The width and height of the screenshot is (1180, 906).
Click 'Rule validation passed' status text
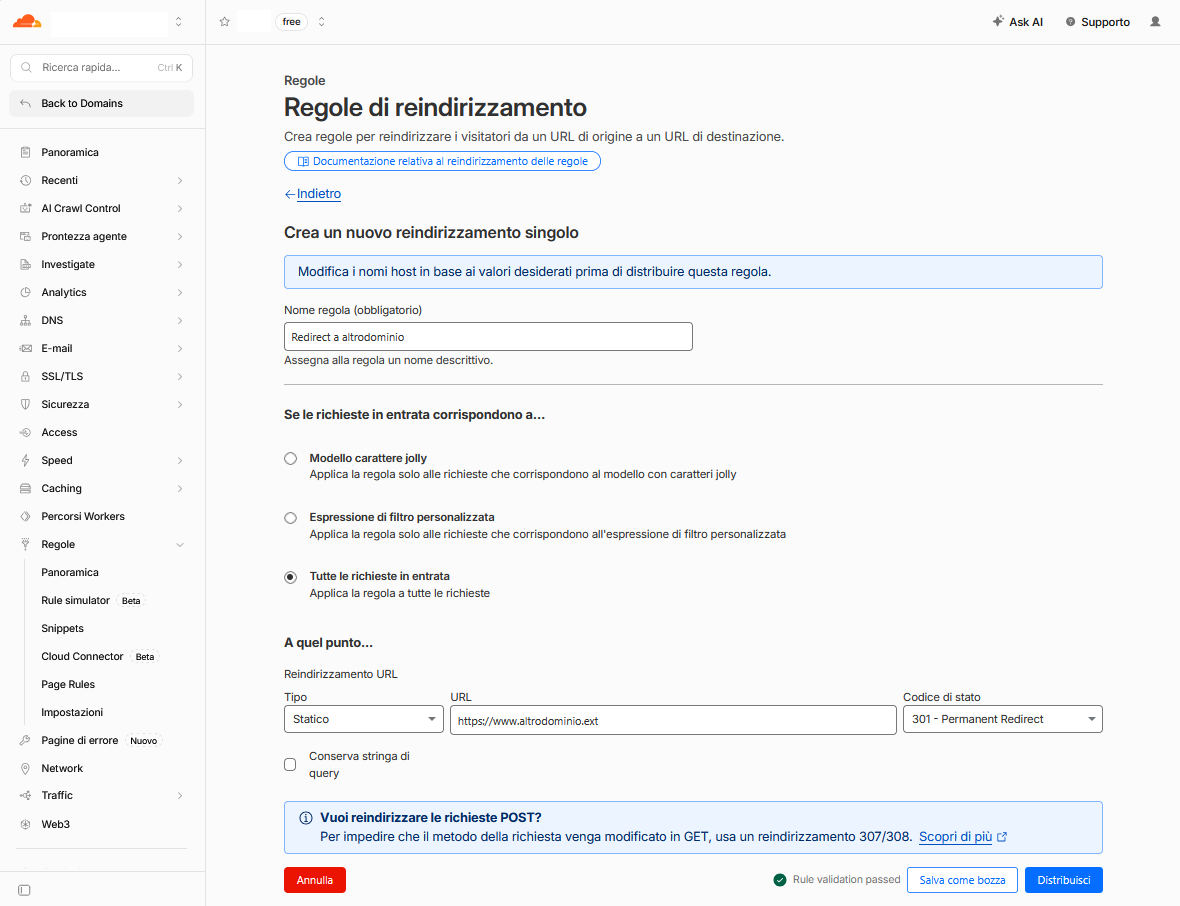pos(846,880)
